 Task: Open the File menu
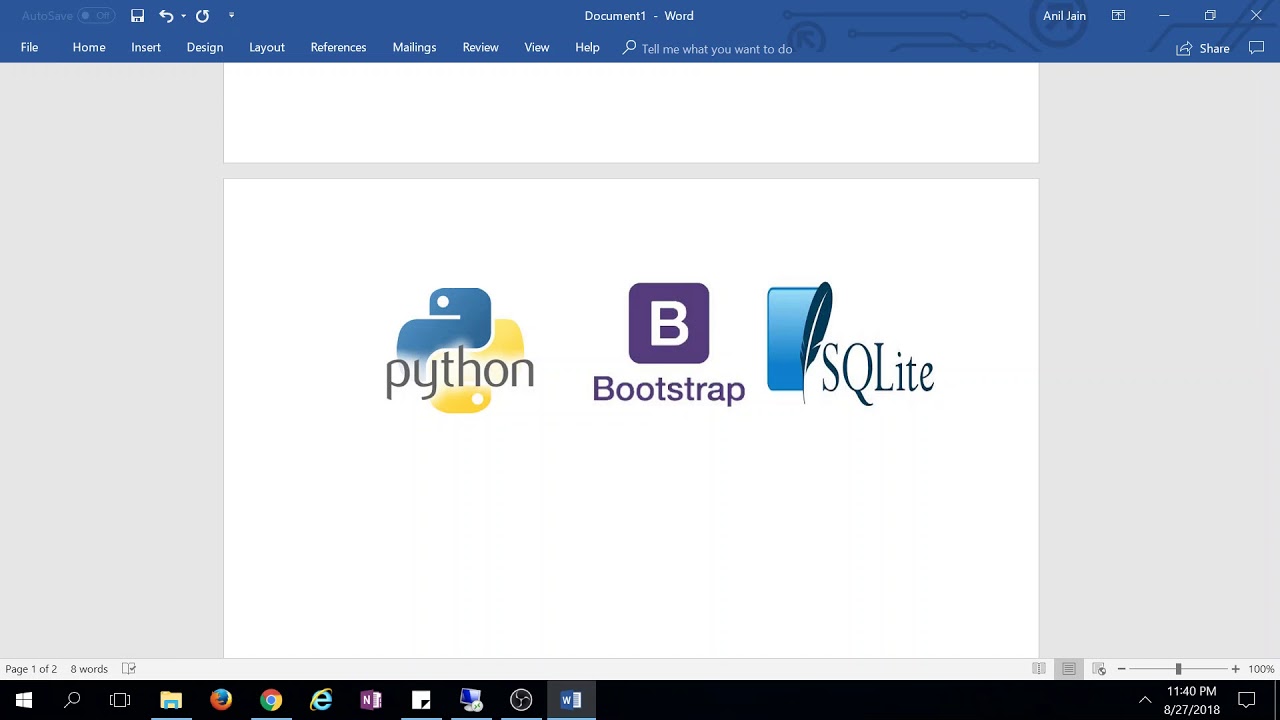[29, 48]
